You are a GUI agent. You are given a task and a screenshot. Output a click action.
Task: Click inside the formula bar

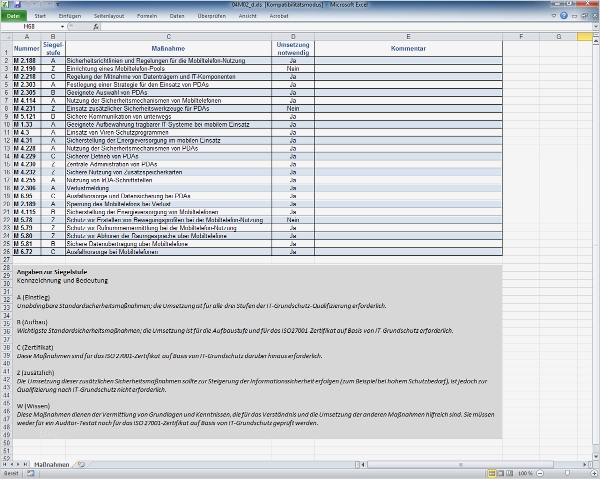click(x=346, y=26)
